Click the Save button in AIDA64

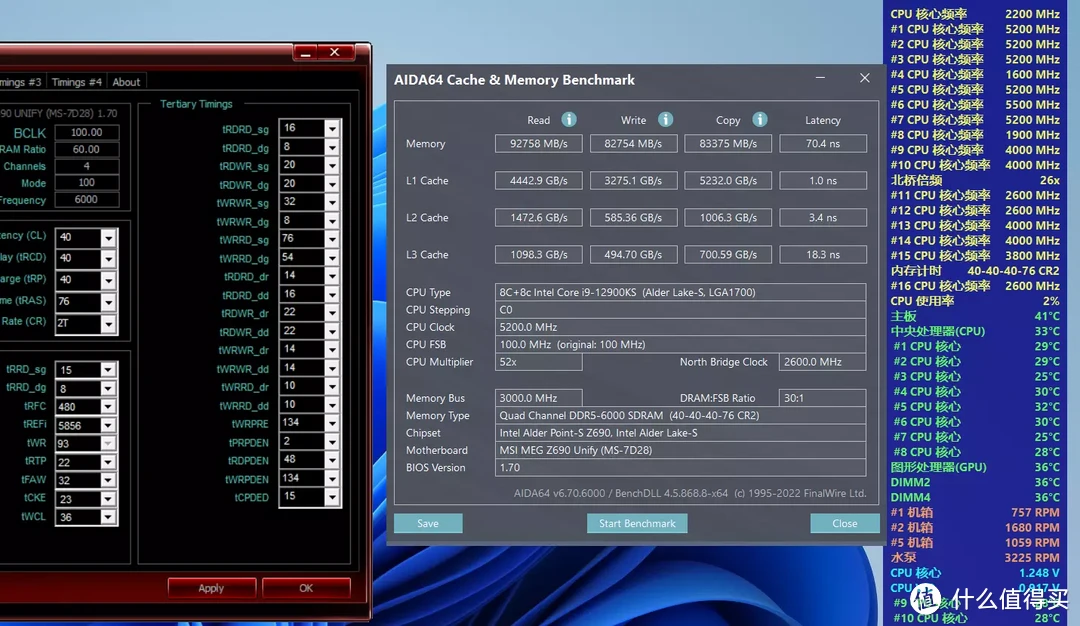[x=428, y=523]
